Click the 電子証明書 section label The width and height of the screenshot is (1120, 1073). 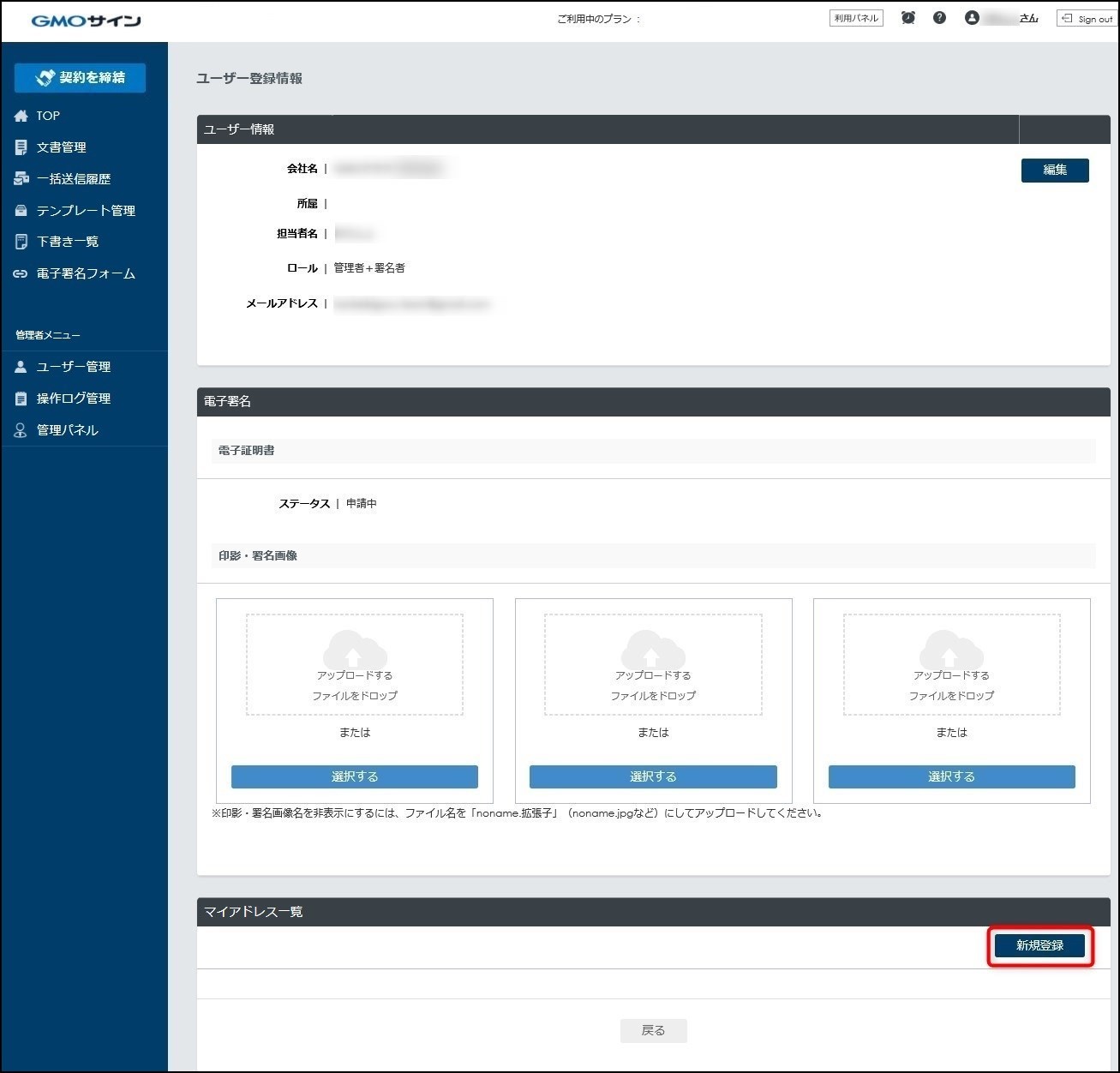247,451
